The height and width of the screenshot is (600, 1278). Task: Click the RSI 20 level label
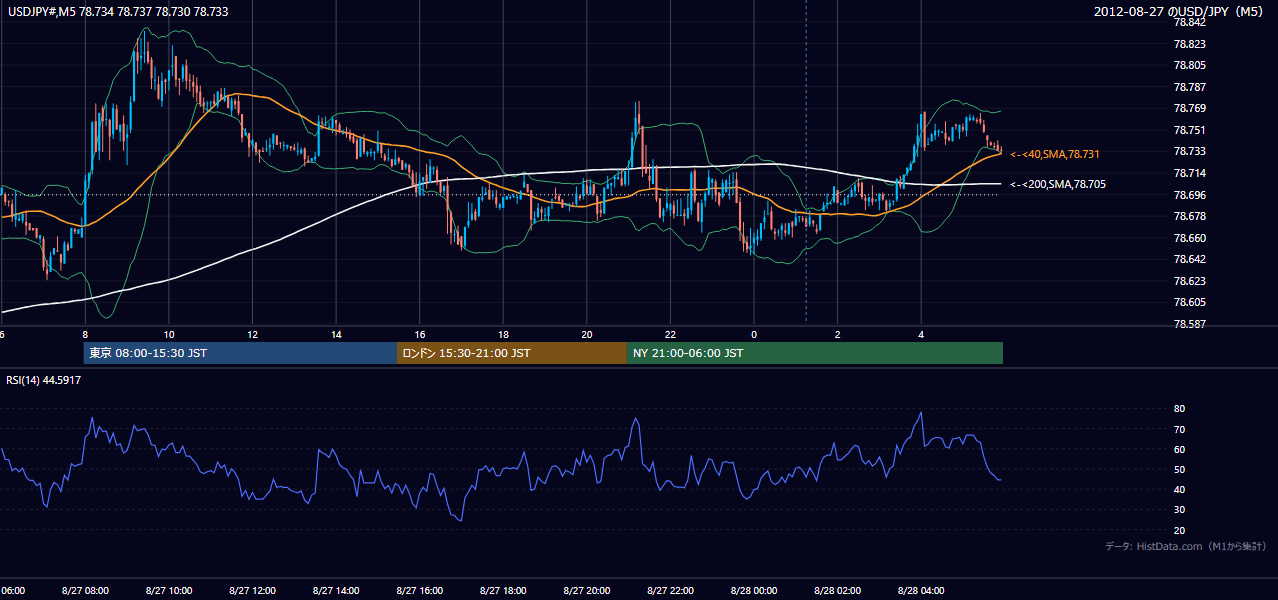point(1180,530)
